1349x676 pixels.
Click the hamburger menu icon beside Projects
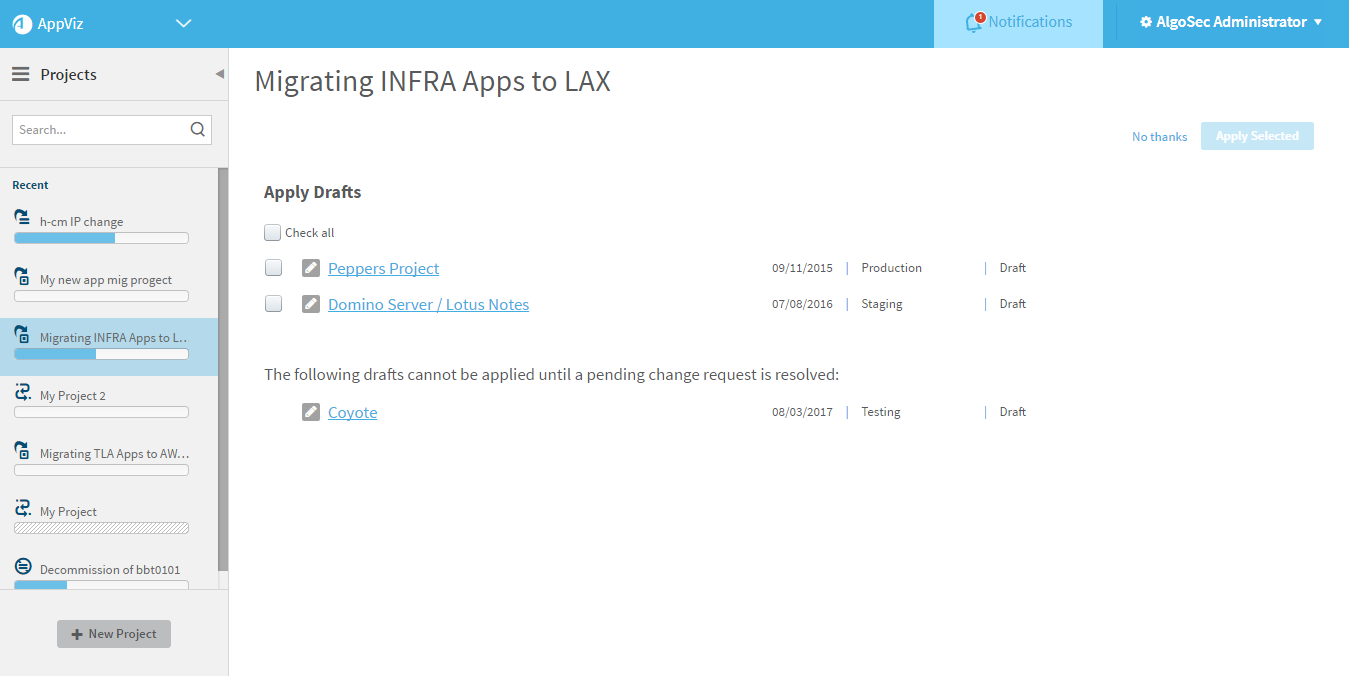coord(20,75)
